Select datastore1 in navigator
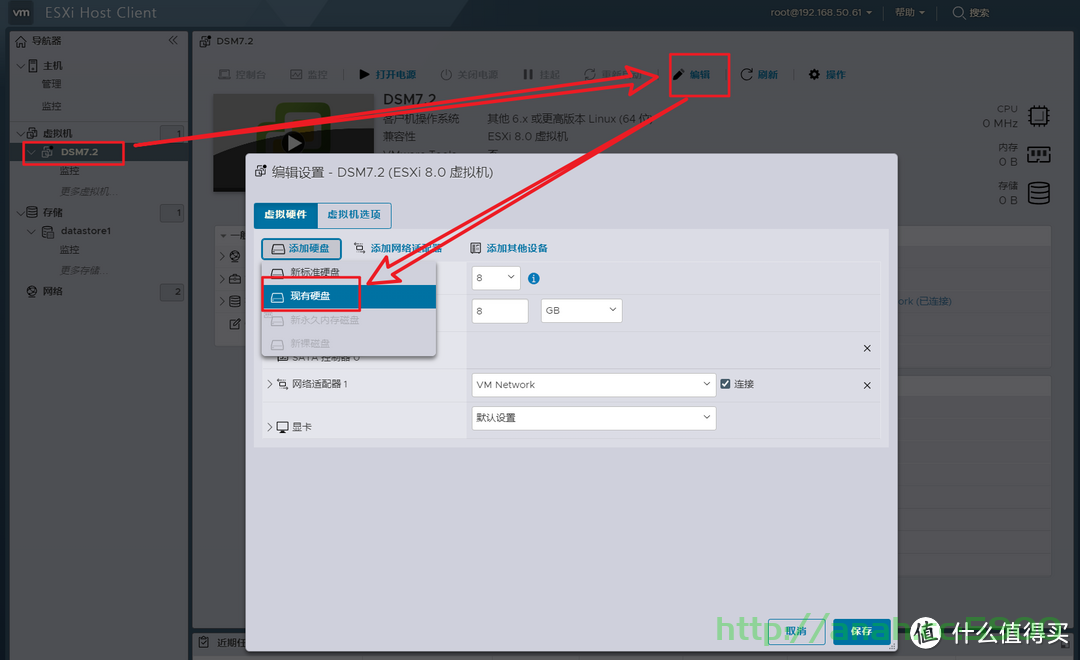Screen dimensions: 1080x660 (85, 231)
